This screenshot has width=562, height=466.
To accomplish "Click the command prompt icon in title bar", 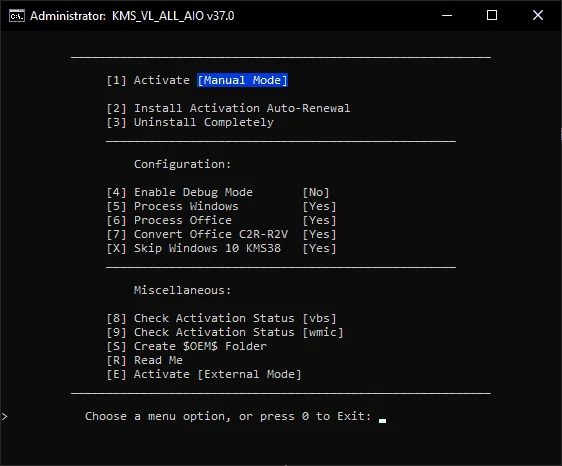I will pyautogui.click(x=17, y=16).
